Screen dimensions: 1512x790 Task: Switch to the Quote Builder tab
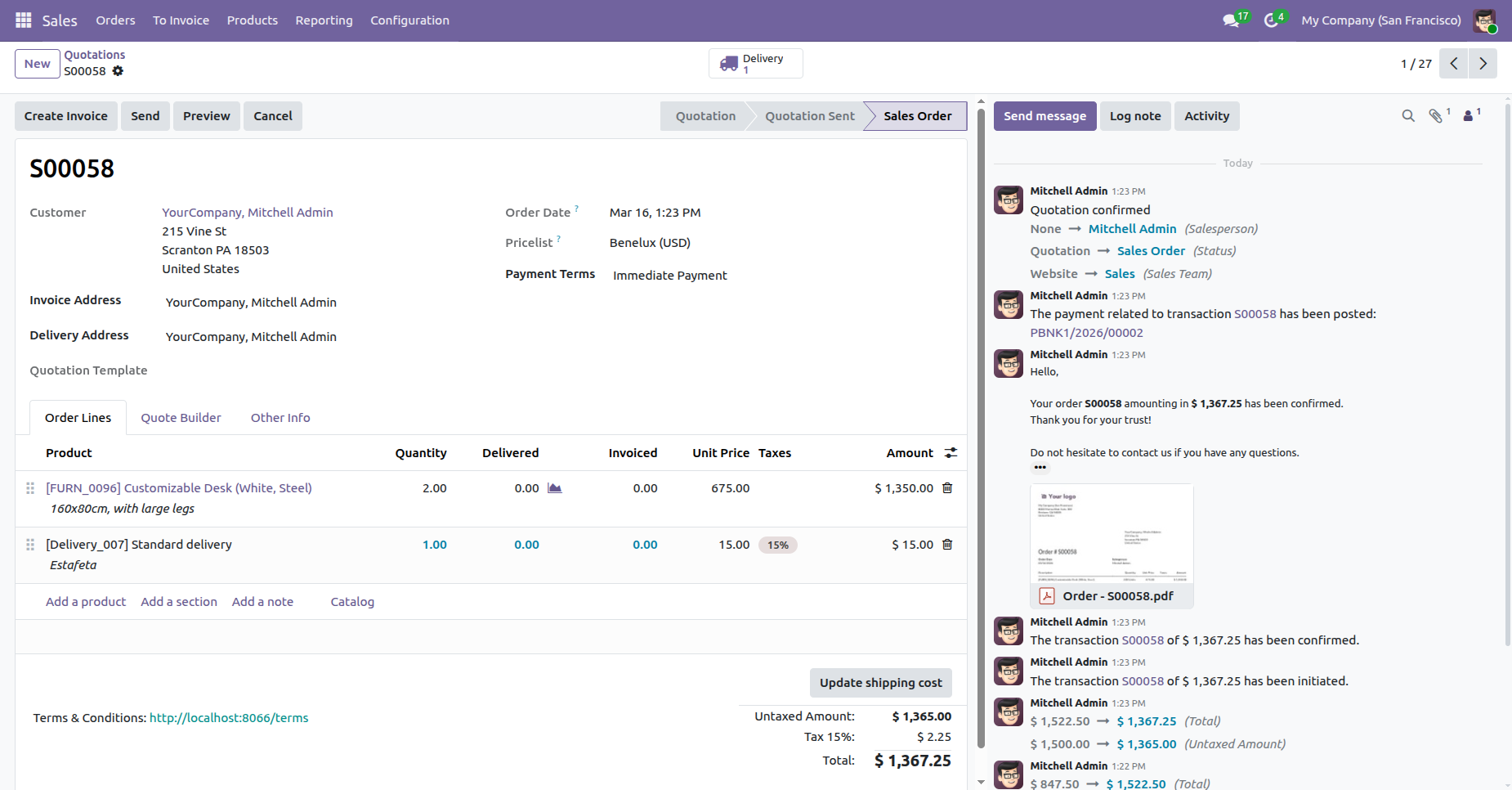(x=181, y=418)
